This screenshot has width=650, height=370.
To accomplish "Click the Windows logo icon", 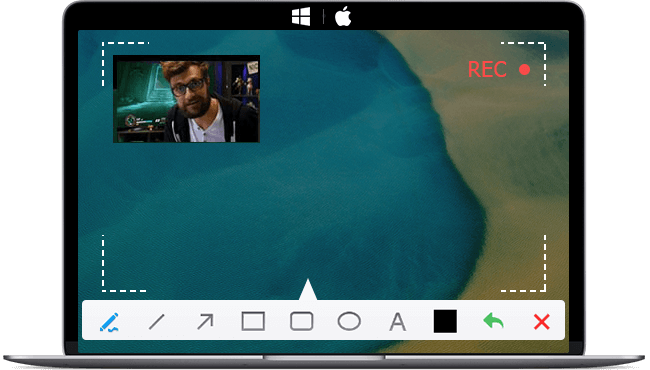I will (x=301, y=17).
